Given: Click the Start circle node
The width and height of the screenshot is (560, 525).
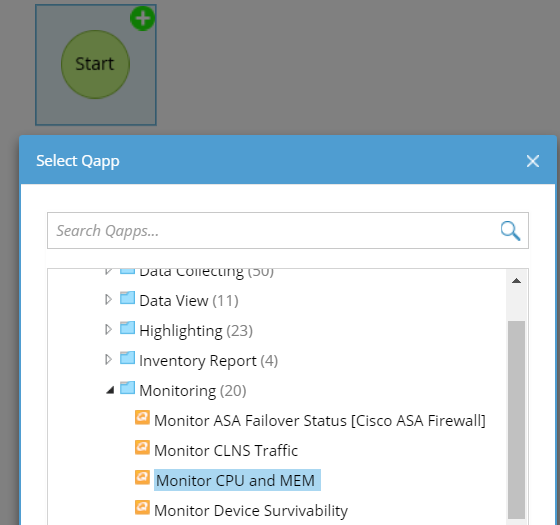Looking at the screenshot, I should coord(95,64).
